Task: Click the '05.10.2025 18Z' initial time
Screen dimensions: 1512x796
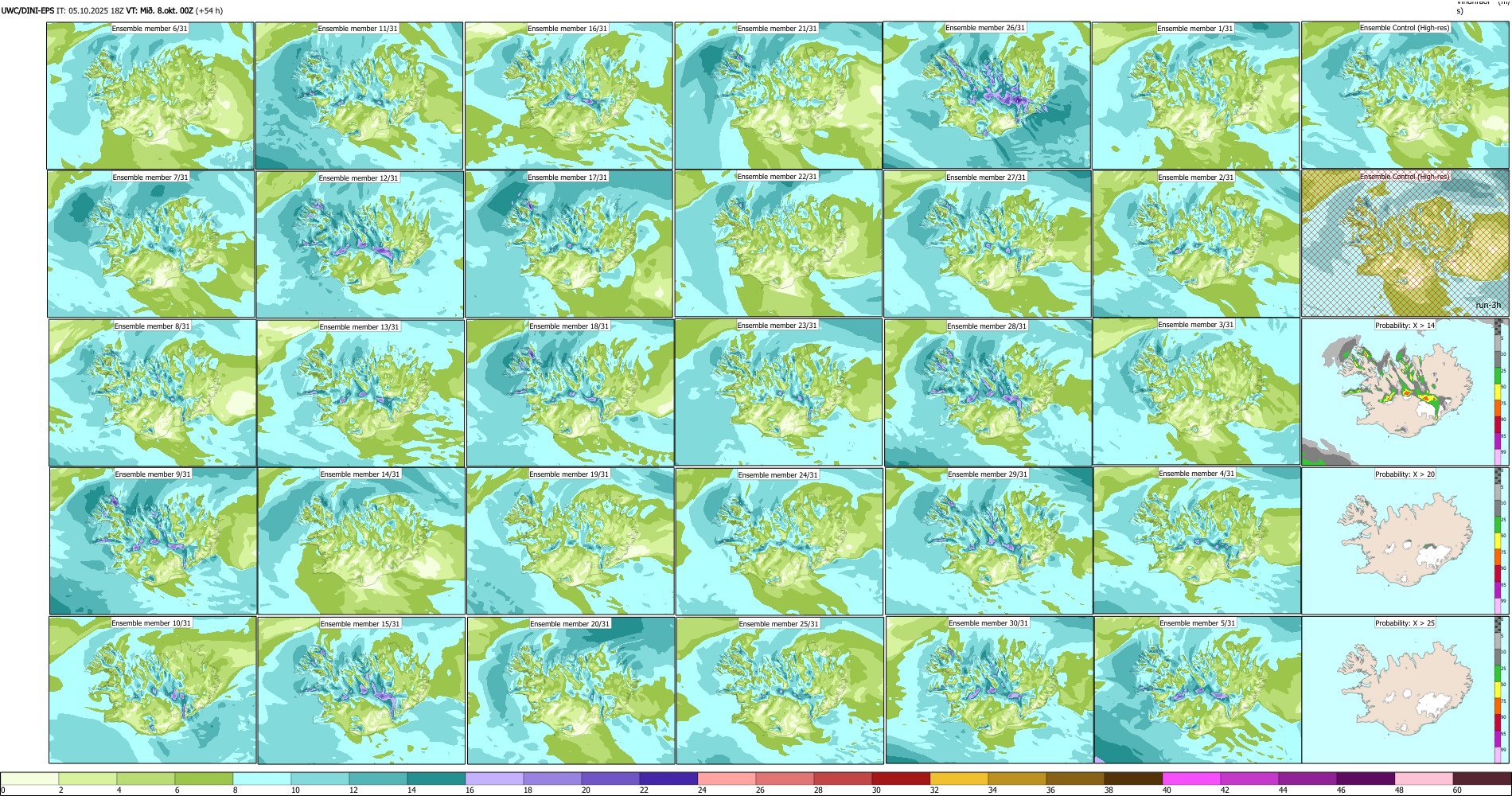Action: tap(95, 10)
